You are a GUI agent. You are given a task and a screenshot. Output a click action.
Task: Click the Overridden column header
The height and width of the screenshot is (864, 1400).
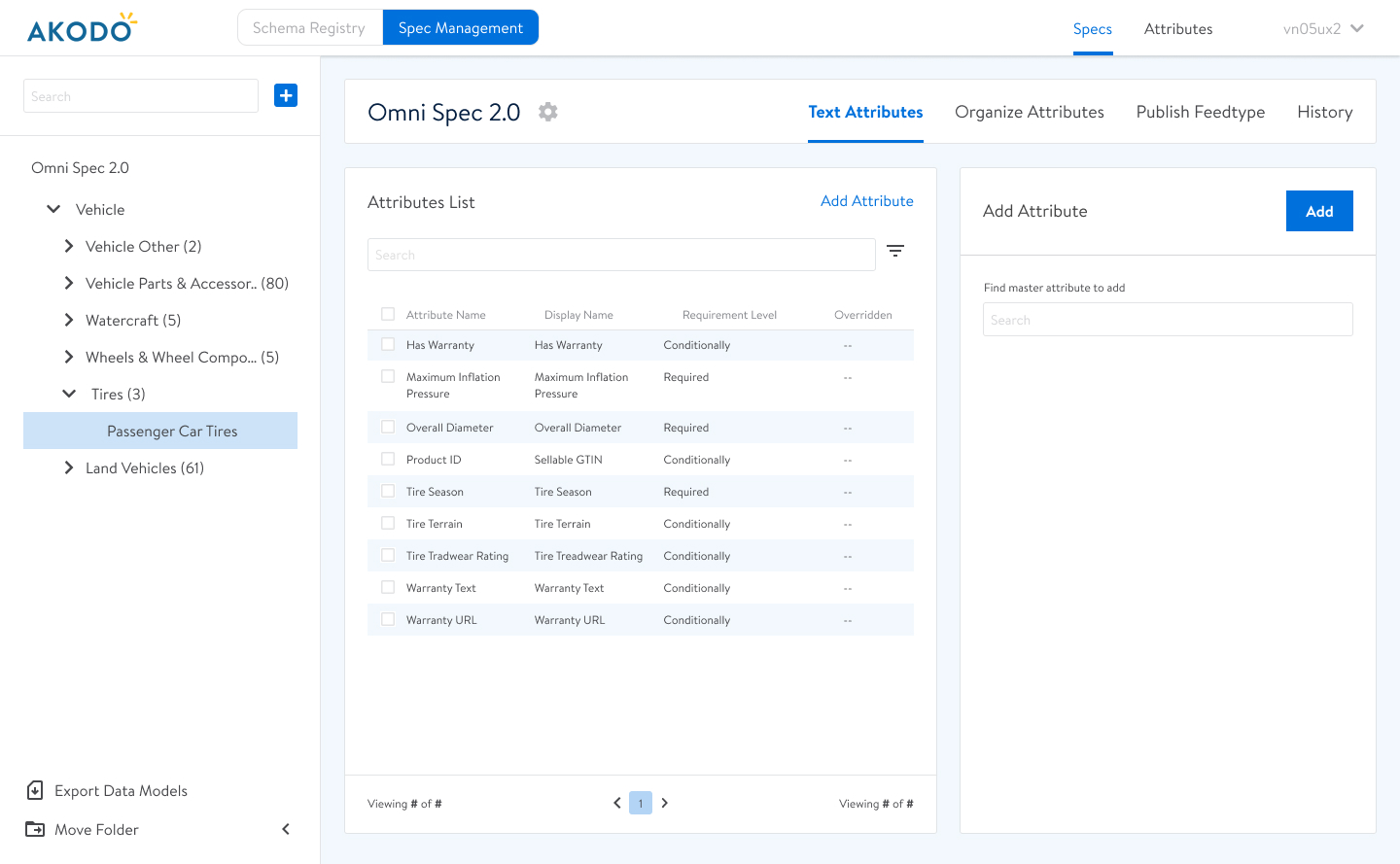click(863, 315)
